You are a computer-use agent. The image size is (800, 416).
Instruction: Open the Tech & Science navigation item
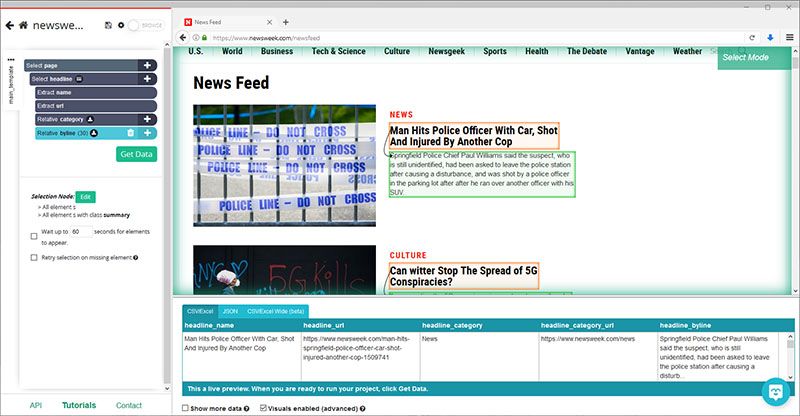339,51
